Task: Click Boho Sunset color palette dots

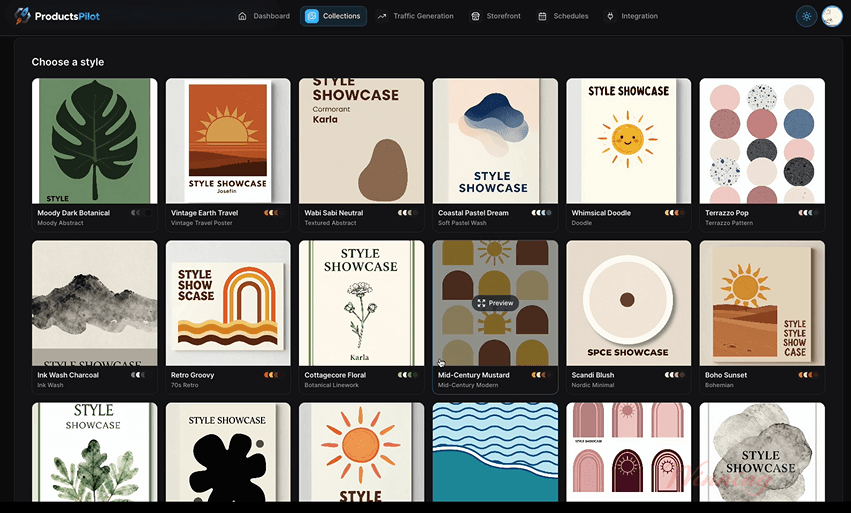Action: [x=809, y=375]
